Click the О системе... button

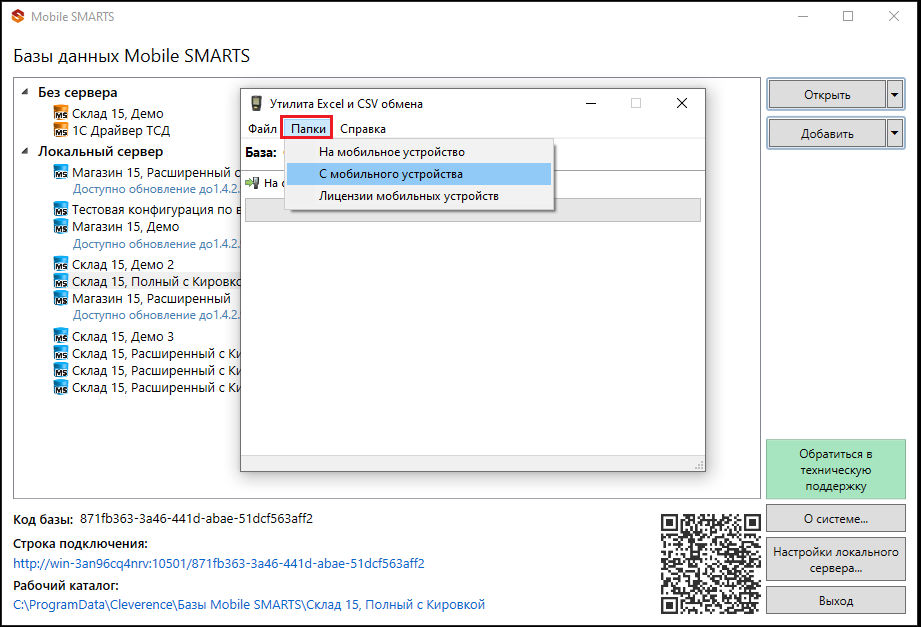(835, 519)
